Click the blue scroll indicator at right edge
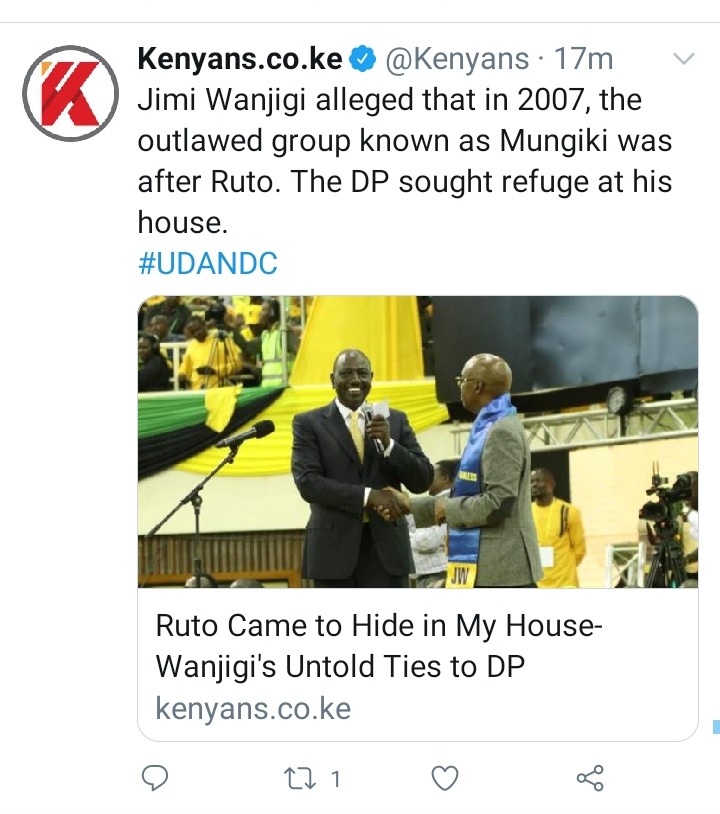The width and height of the screenshot is (720, 814). [716, 726]
